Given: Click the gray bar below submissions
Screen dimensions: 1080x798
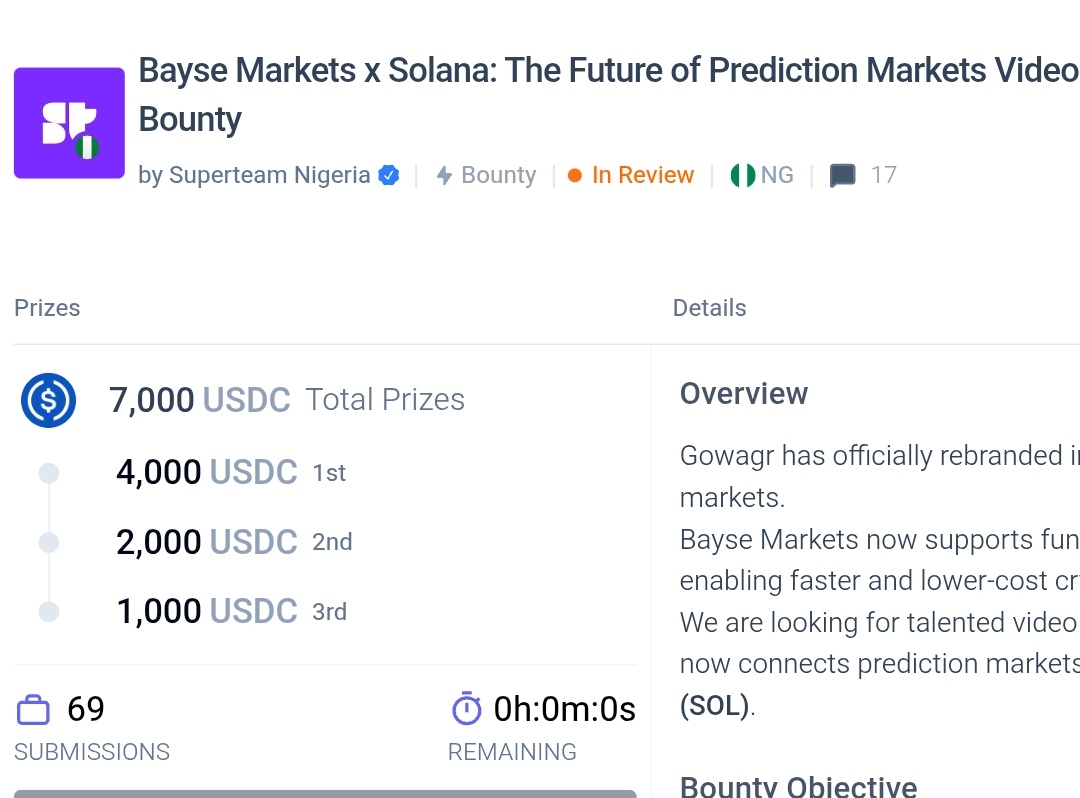Looking at the screenshot, I should (x=325, y=793).
